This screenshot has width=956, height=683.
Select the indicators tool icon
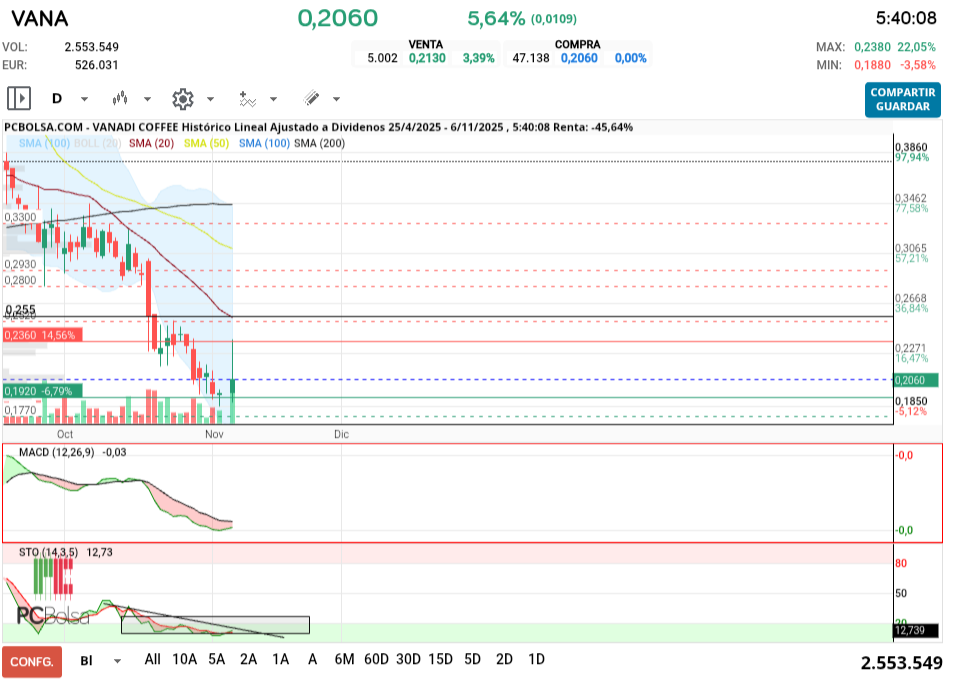(x=247, y=99)
